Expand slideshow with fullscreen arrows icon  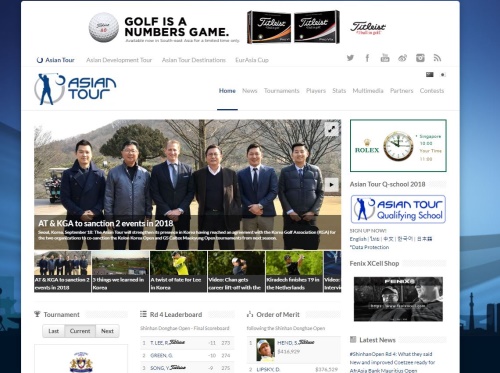click(x=332, y=129)
